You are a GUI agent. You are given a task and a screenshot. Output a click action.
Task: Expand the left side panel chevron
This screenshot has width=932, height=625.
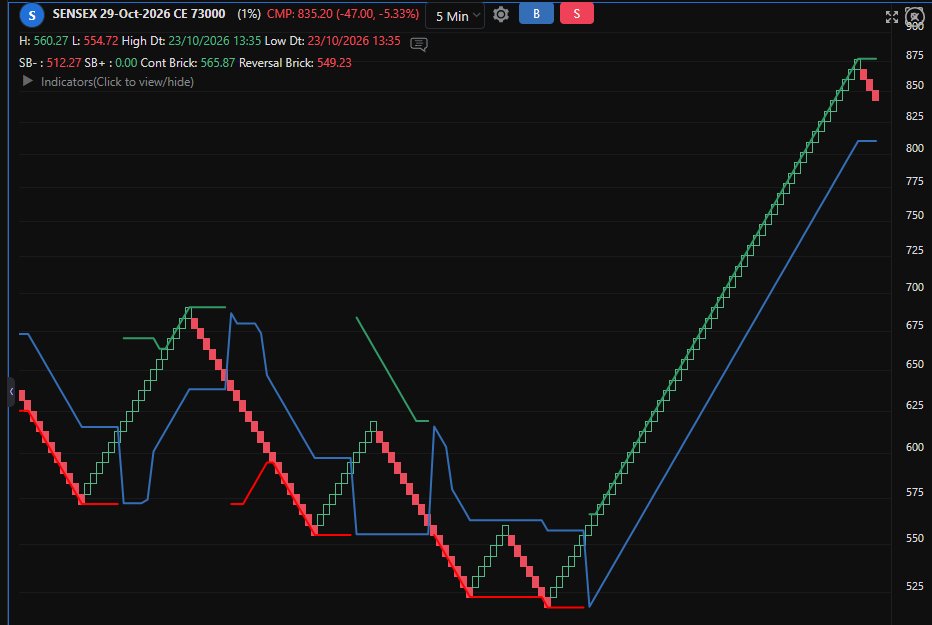pyautogui.click(x=11, y=392)
